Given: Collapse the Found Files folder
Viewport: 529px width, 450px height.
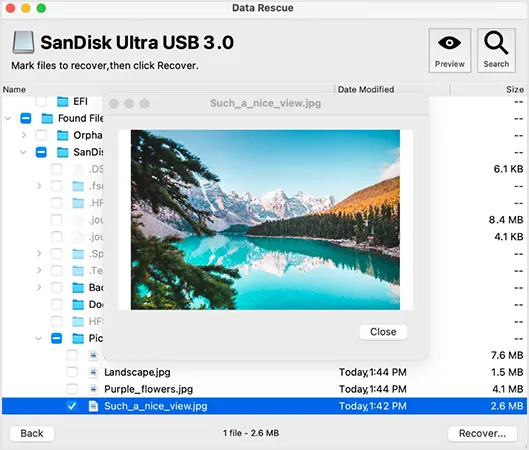Looking at the screenshot, I should pos(8,118).
